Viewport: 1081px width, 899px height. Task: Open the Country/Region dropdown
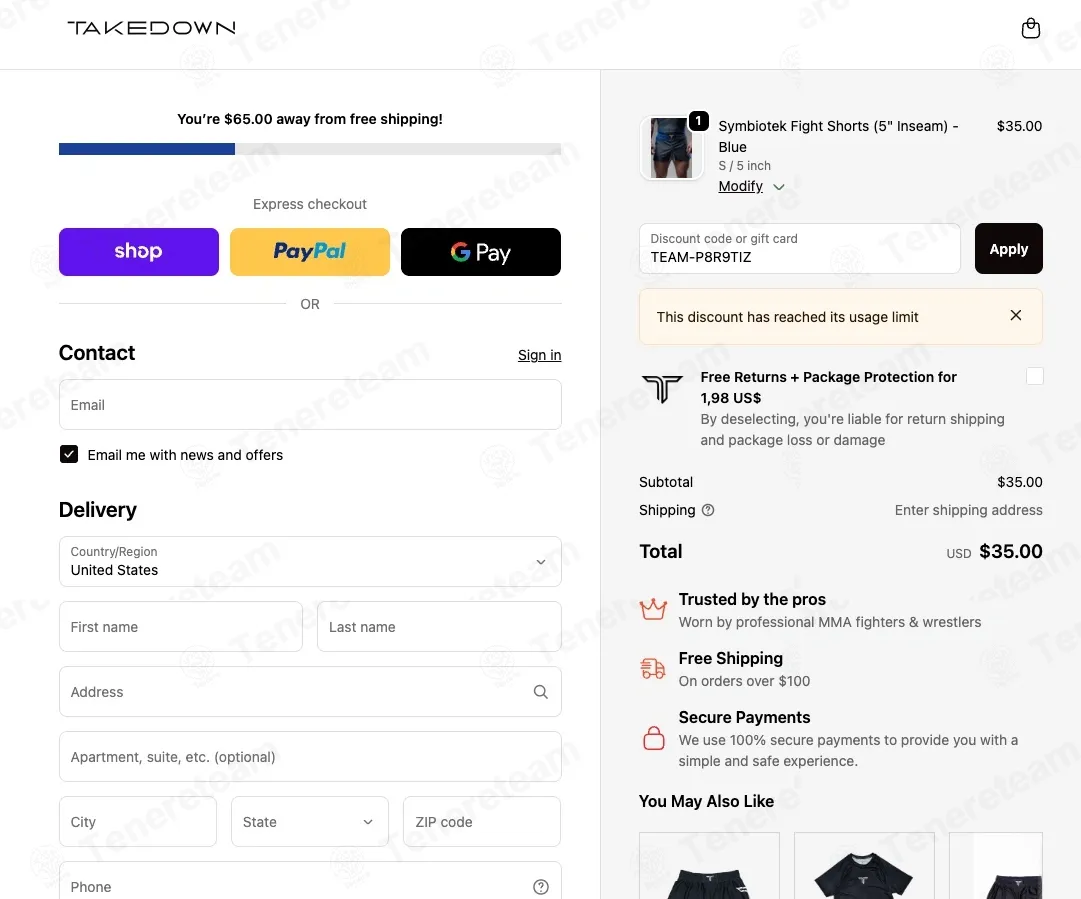tap(310, 562)
